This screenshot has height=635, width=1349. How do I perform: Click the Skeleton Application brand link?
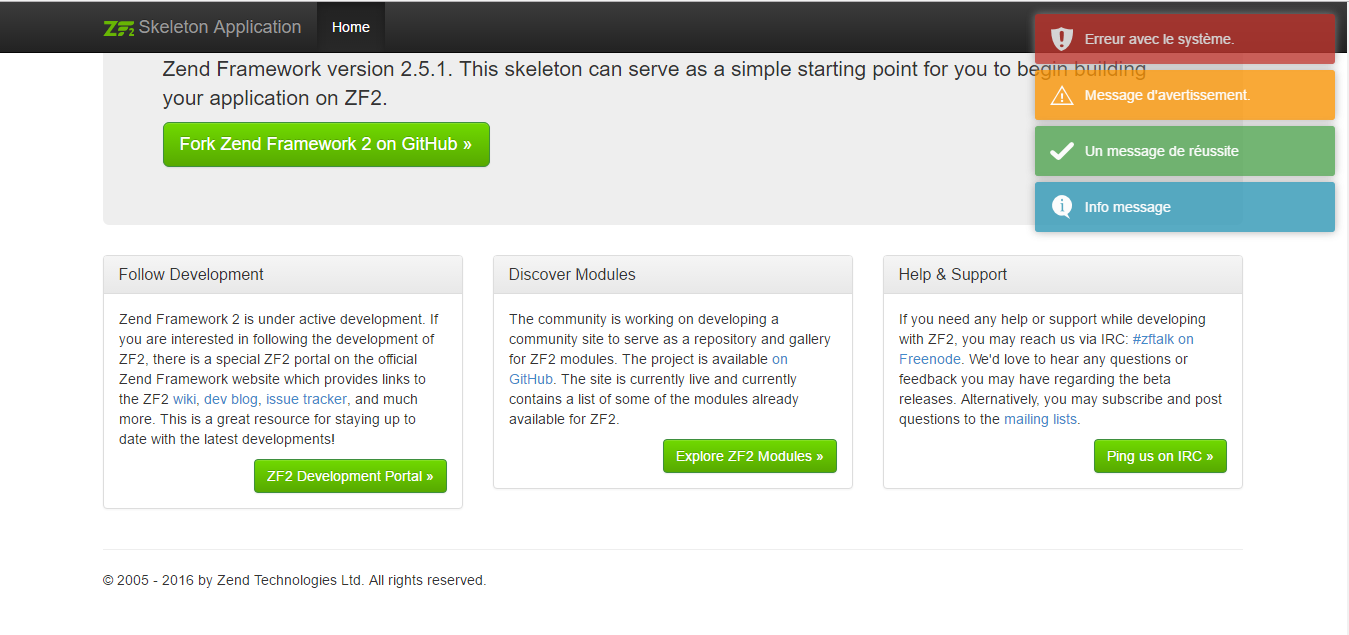[219, 27]
